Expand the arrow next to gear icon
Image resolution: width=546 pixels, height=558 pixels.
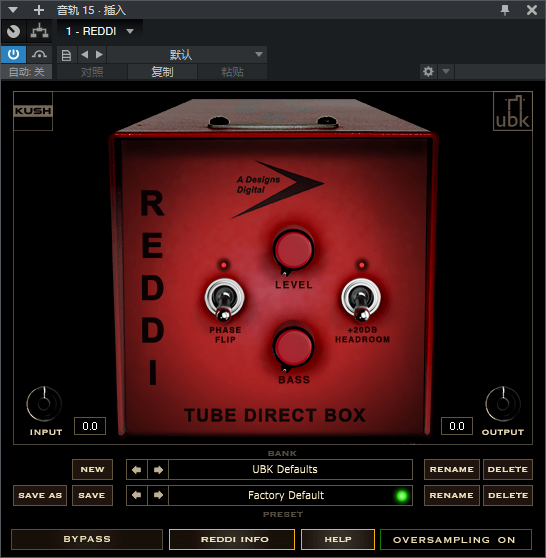tap(446, 72)
